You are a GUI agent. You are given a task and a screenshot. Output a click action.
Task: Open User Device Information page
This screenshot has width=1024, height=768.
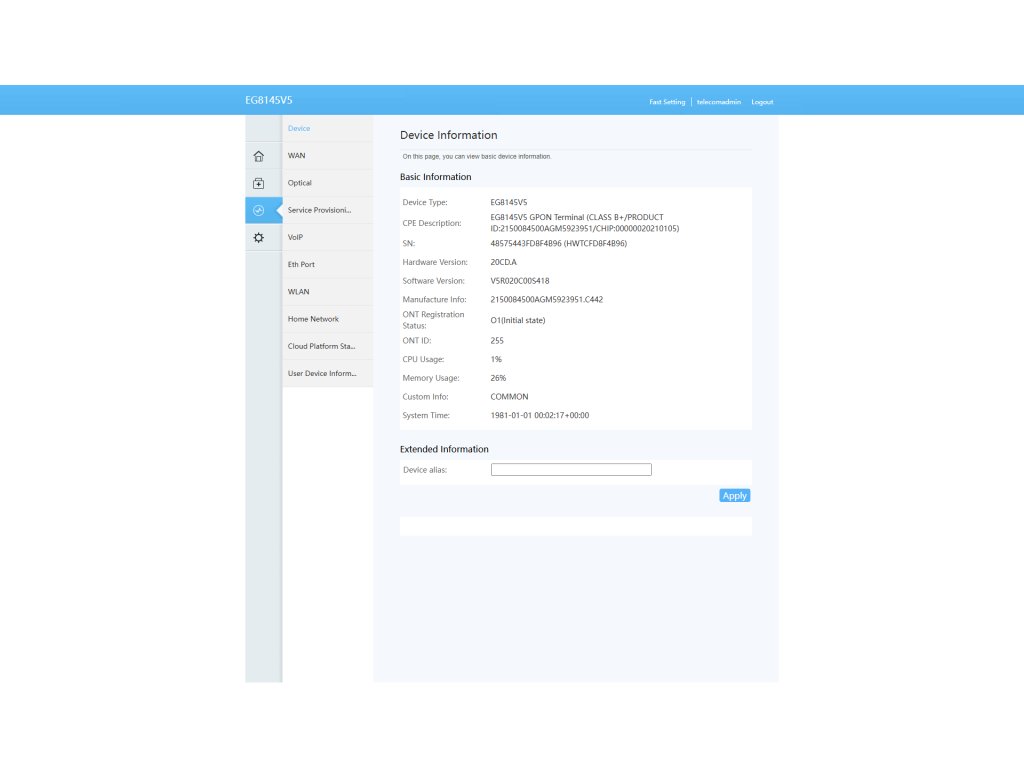[x=322, y=373]
